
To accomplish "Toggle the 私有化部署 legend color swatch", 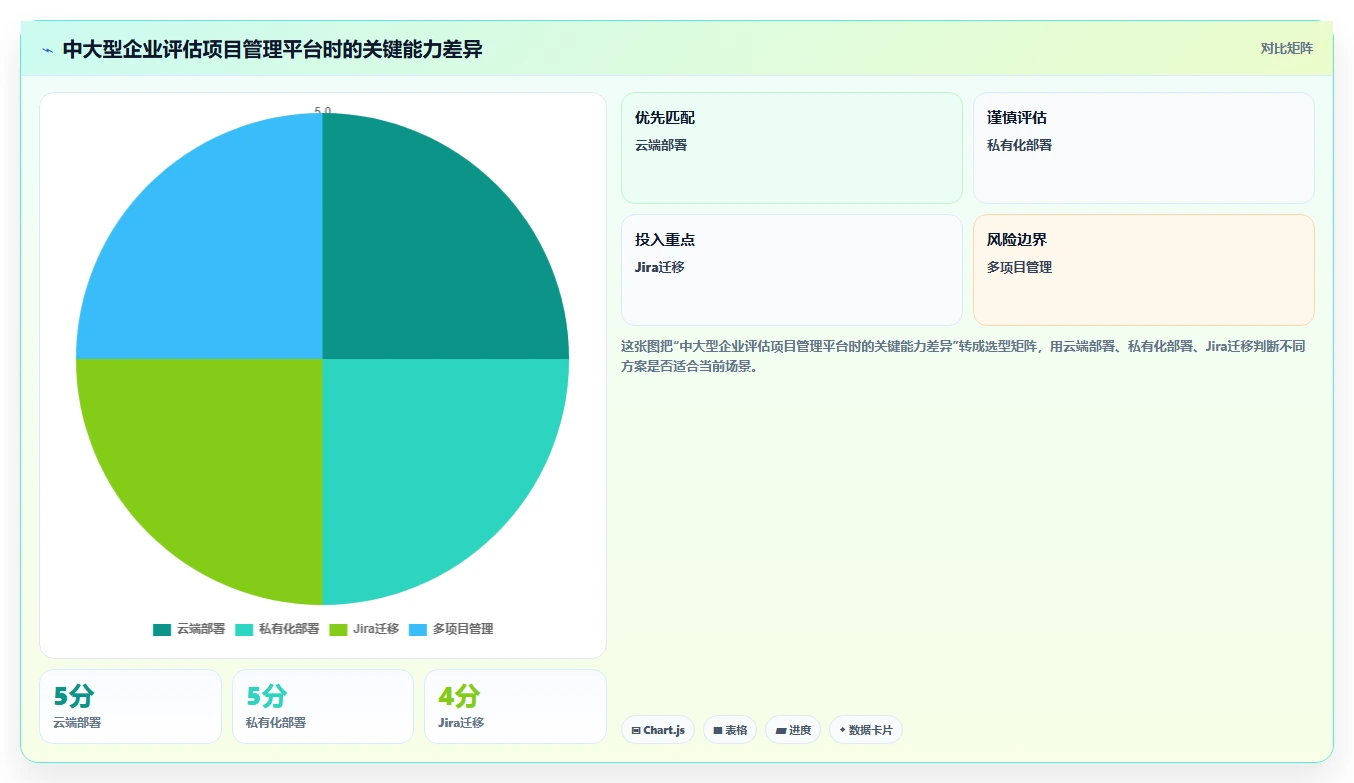I will [x=244, y=629].
